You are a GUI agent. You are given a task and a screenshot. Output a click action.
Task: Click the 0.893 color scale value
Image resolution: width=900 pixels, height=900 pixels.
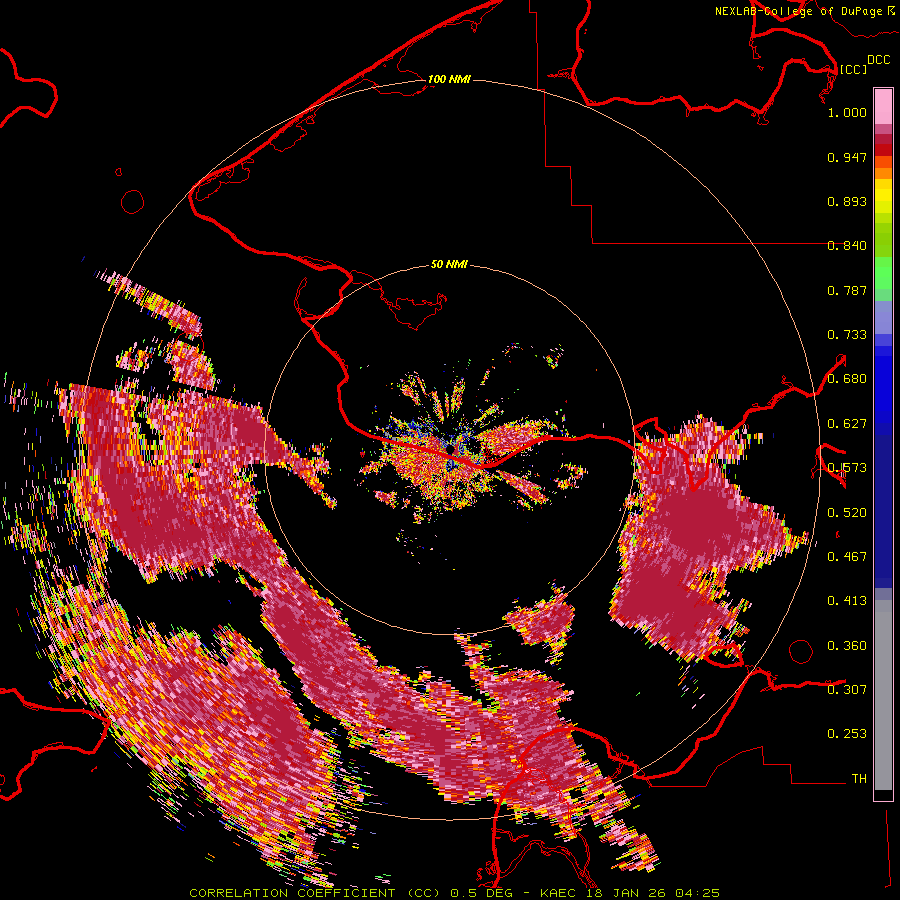point(847,201)
